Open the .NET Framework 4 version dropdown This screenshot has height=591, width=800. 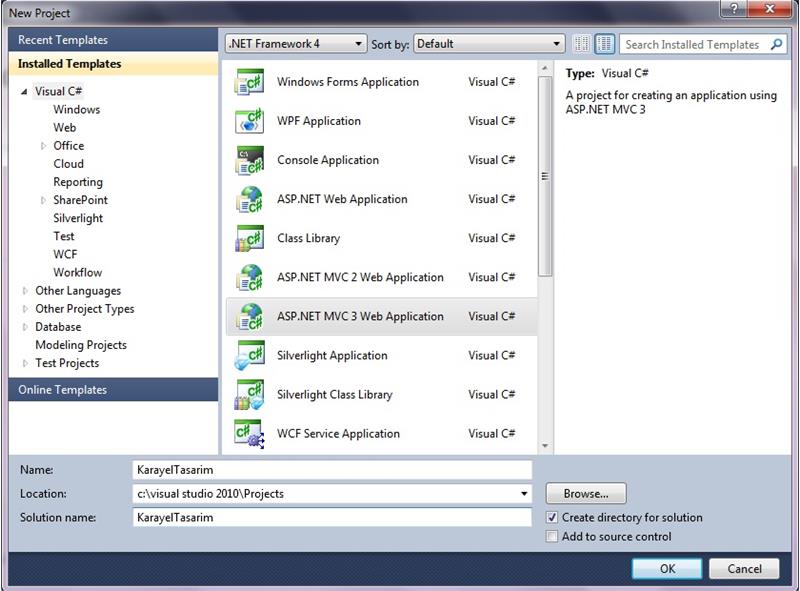[295, 44]
